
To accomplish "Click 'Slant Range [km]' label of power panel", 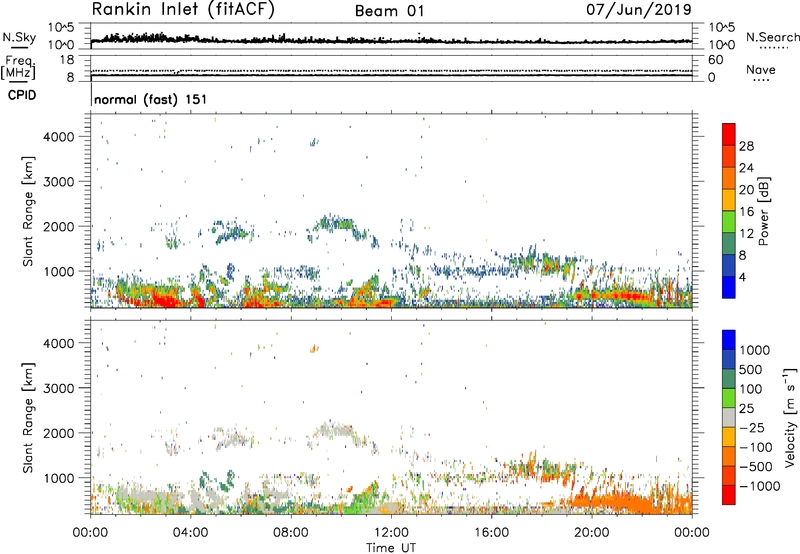I will pos(28,211).
